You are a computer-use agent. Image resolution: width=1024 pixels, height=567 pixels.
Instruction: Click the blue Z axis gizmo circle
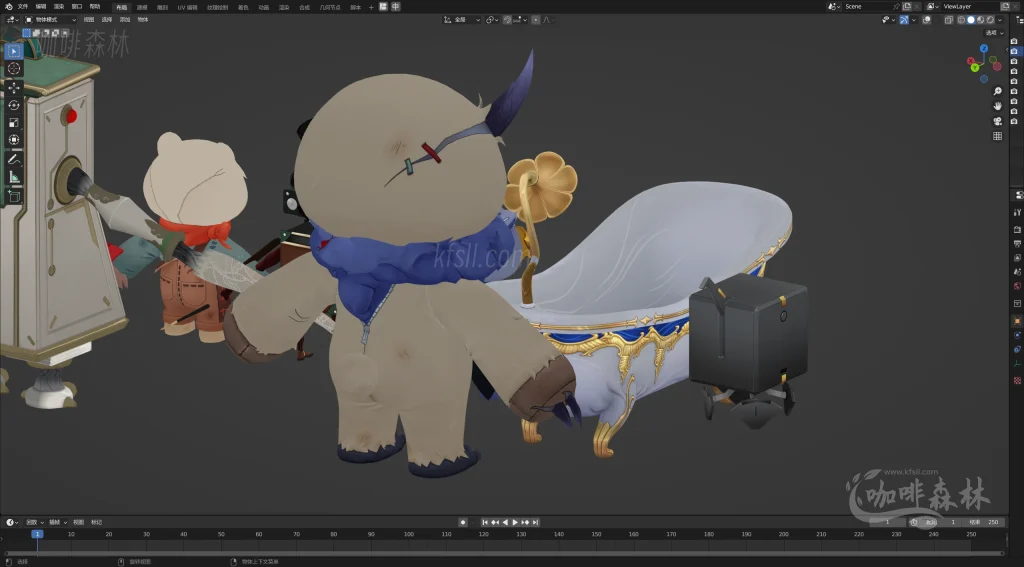984,48
